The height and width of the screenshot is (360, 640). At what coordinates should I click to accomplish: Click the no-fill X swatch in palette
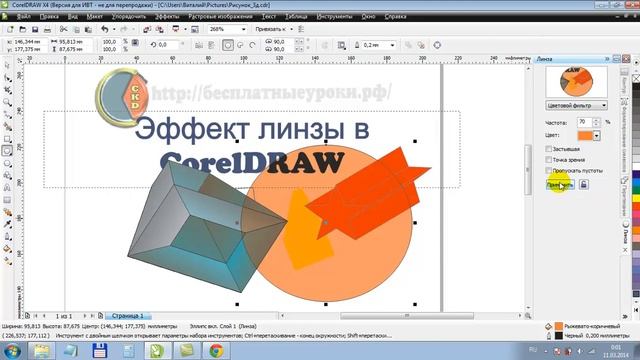tap(636, 78)
